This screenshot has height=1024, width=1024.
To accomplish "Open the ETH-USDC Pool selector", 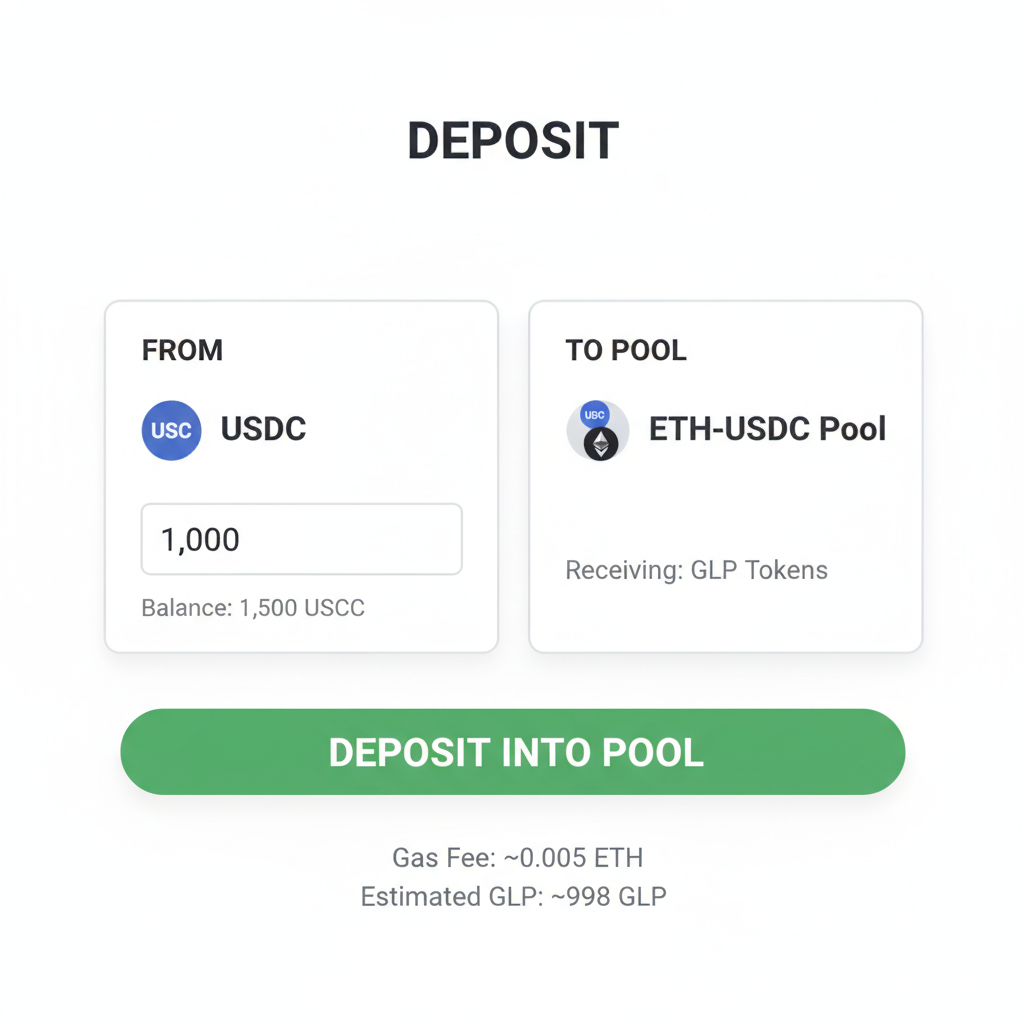I will pyautogui.click(x=725, y=430).
